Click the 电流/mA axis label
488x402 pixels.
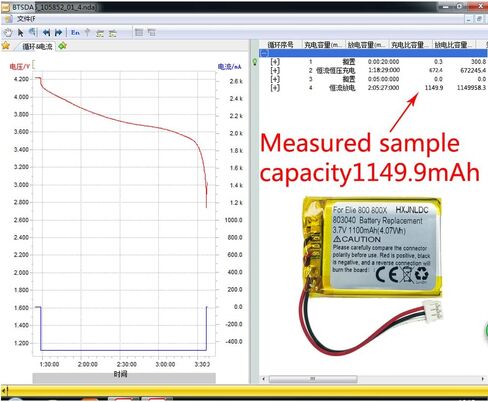click(230, 67)
